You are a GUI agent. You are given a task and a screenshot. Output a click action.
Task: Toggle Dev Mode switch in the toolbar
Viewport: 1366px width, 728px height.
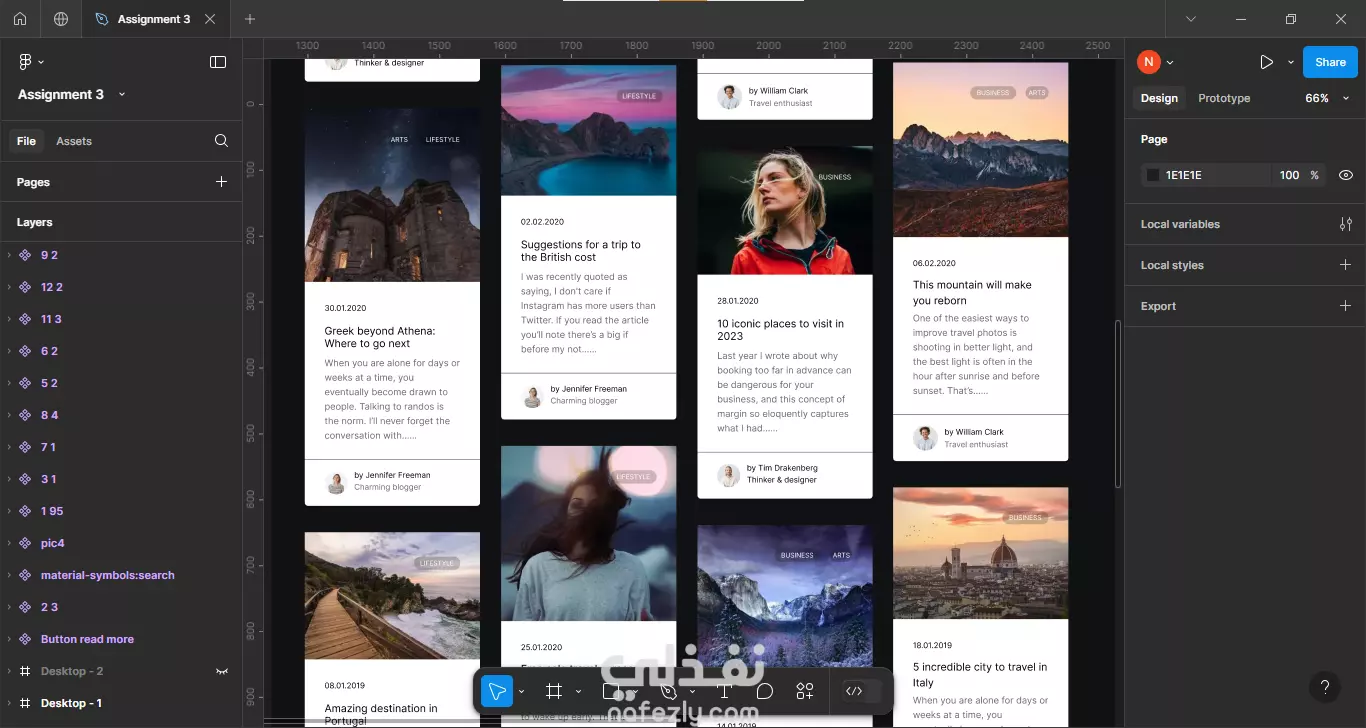pyautogui.click(x=862, y=691)
